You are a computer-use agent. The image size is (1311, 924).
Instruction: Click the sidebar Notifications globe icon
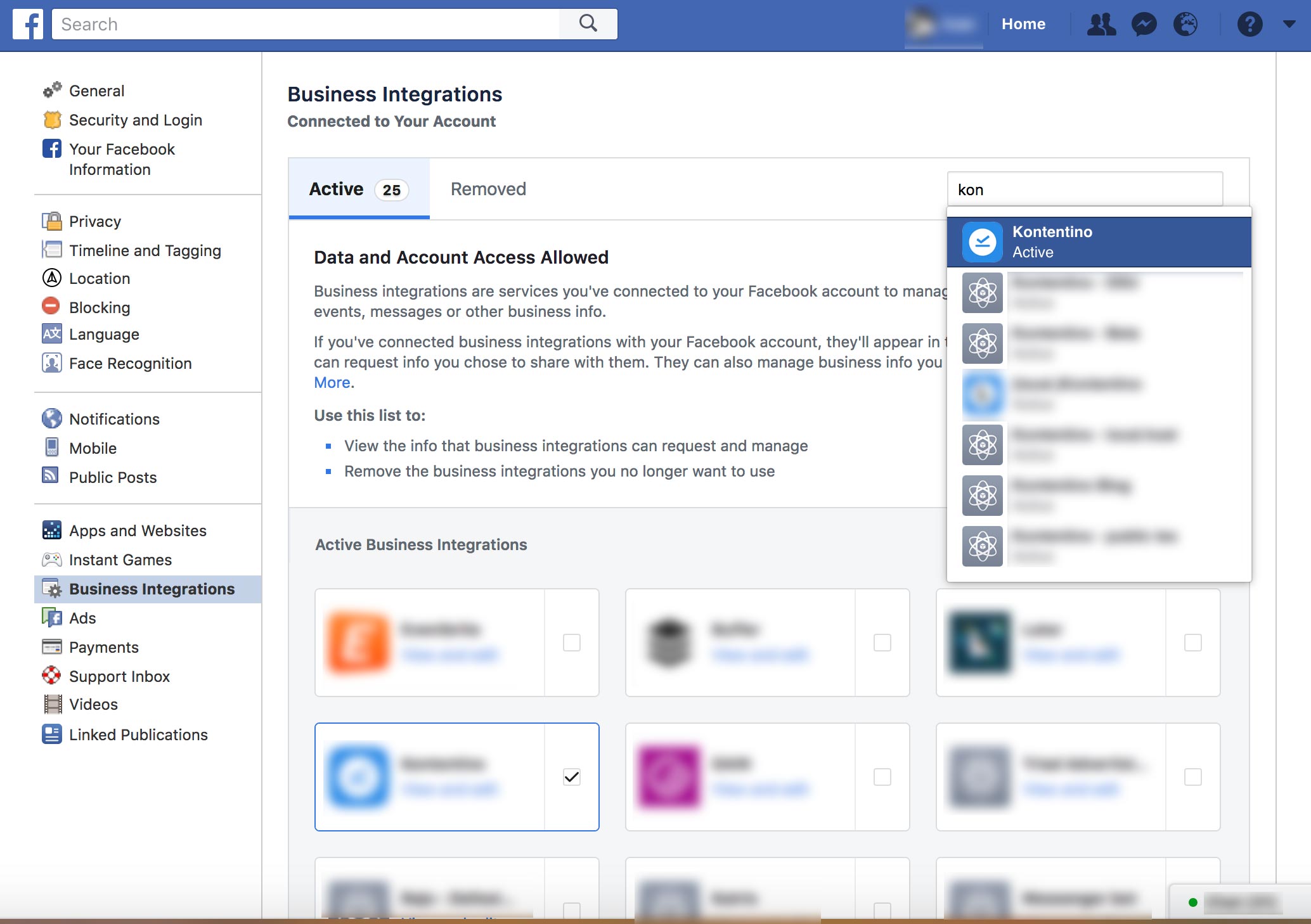pos(52,418)
